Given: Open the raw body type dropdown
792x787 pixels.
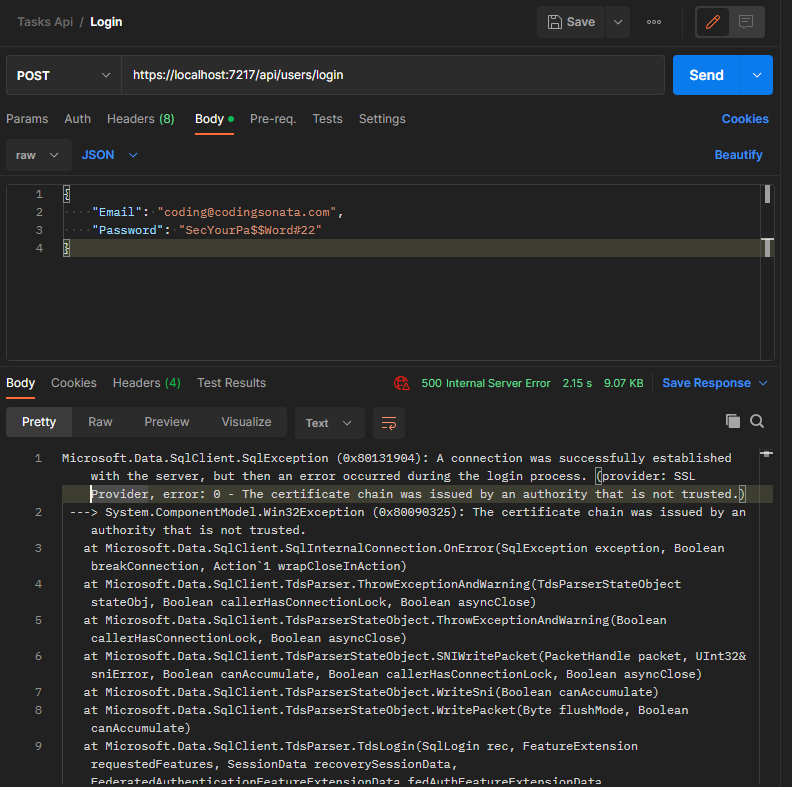Looking at the screenshot, I should tap(38, 155).
